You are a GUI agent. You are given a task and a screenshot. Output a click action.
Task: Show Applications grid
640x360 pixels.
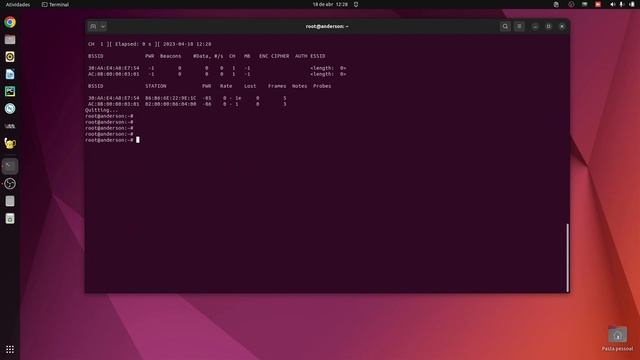[10, 349]
